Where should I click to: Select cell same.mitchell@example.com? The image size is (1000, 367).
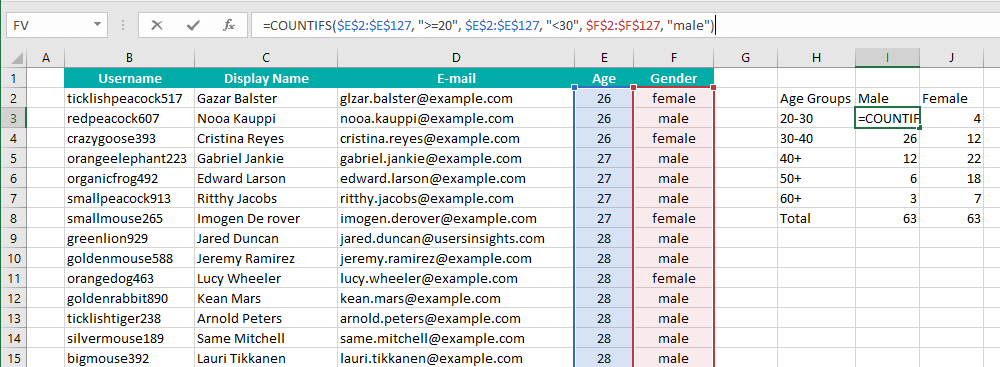pyautogui.click(x=456, y=338)
